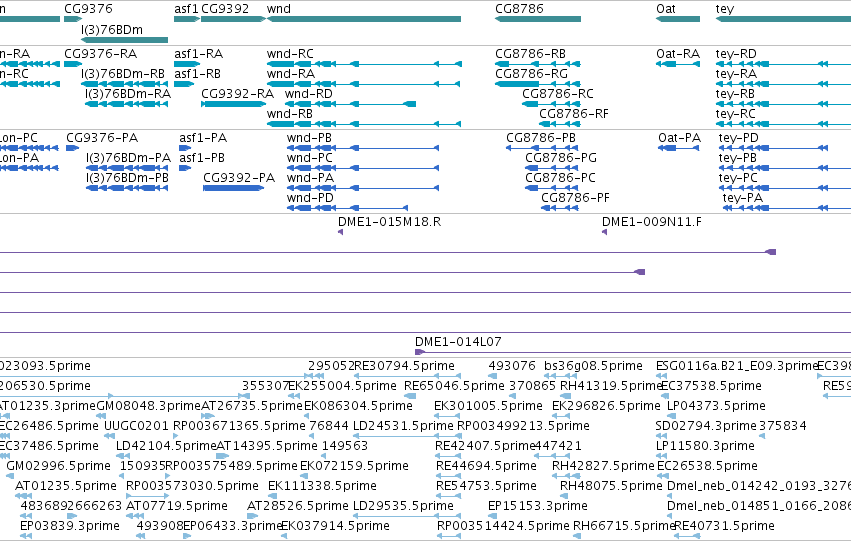This screenshot has width=851, height=541.
Task: Click transcript CG8786-RB
Action: coord(538,64)
